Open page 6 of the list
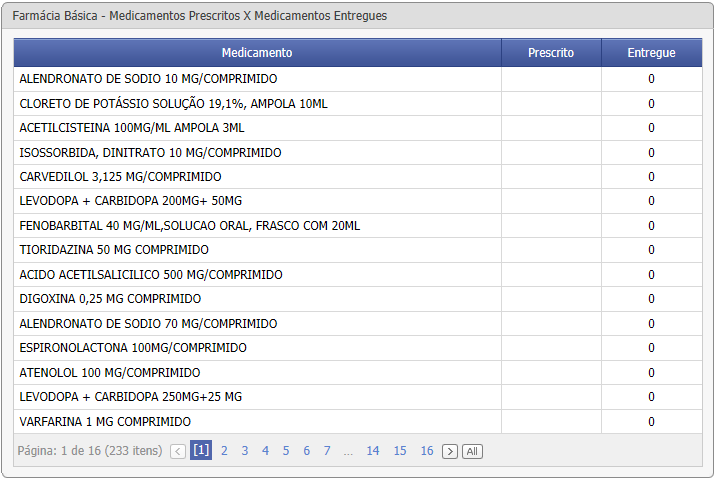 tap(306, 451)
